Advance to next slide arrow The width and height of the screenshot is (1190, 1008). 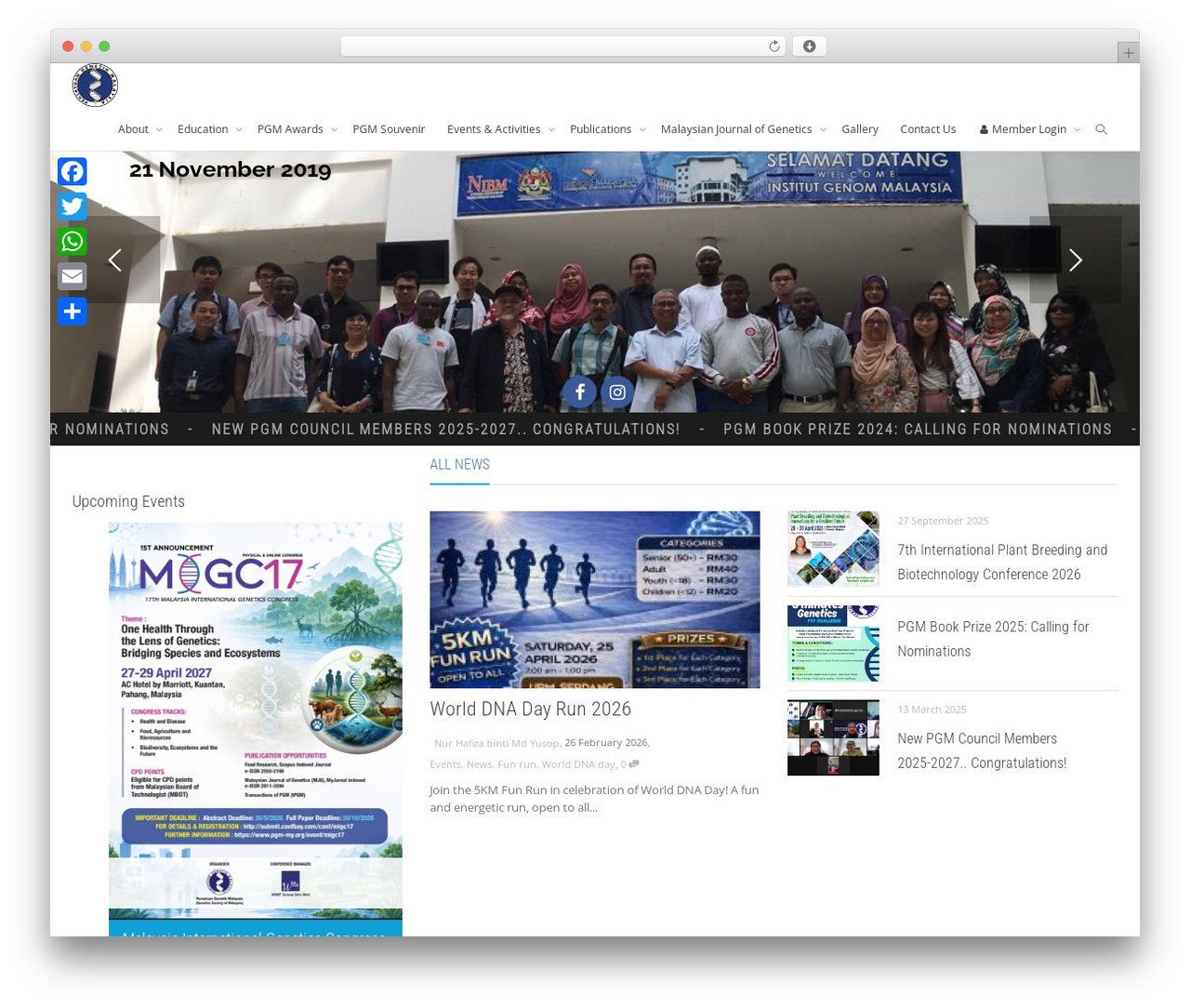1076,260
